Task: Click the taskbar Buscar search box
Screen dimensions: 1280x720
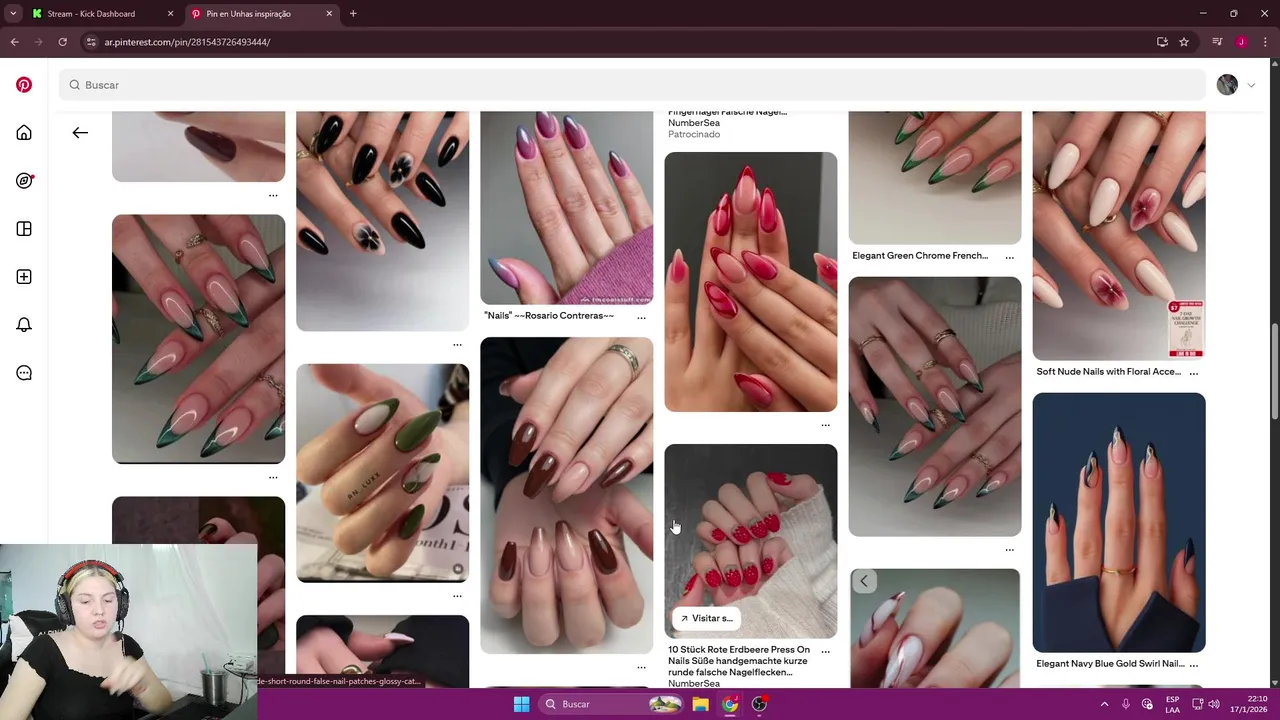Action: tap(612, 704)
